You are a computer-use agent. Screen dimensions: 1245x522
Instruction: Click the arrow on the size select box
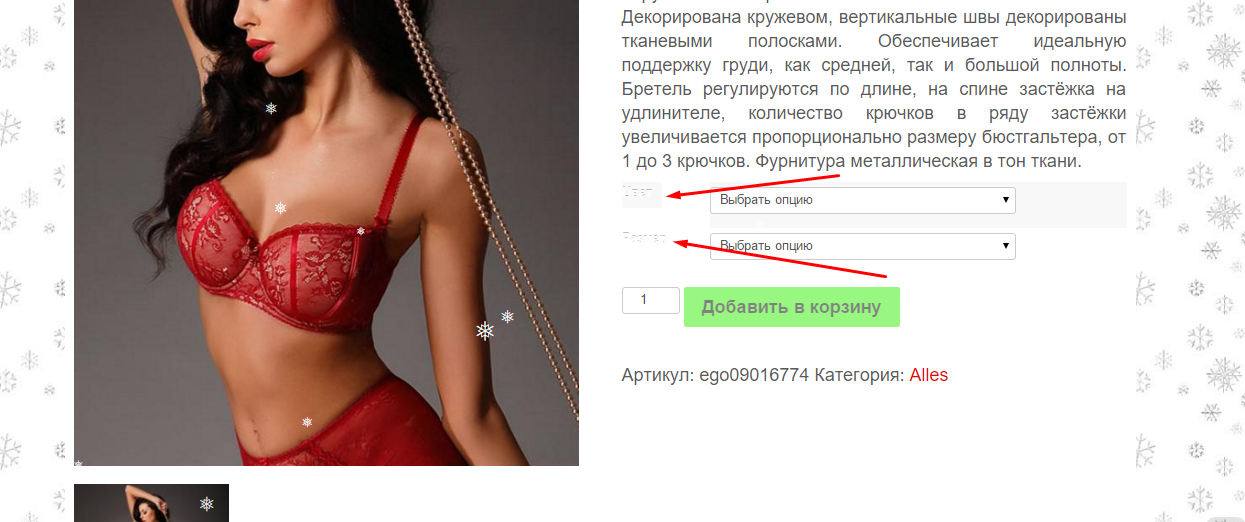pyautogui.click(x=1005, y=246)
